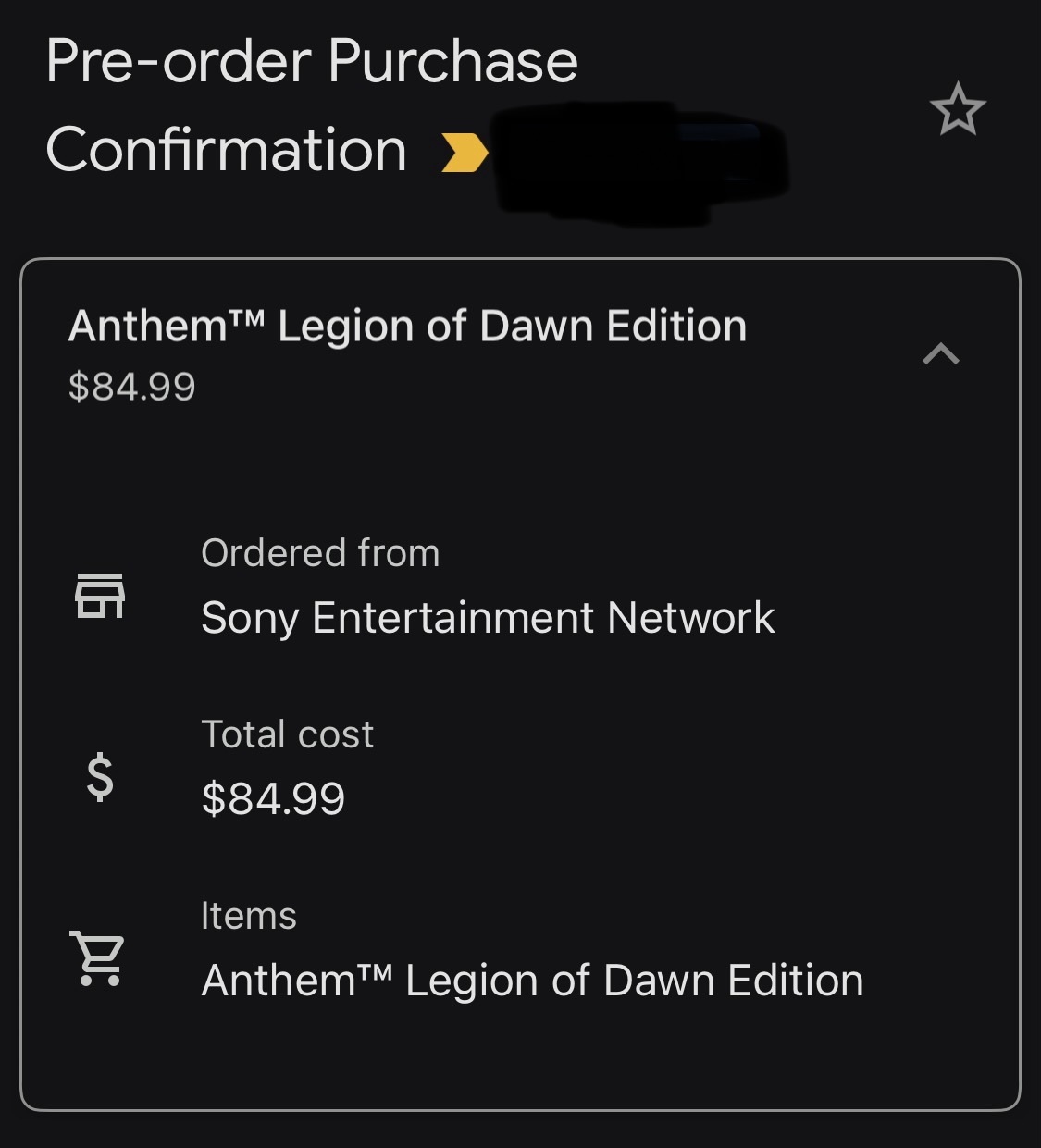1041x1148 pixels.
Task: Open the Anthem item listed under Items
Action: click(532, 981)
